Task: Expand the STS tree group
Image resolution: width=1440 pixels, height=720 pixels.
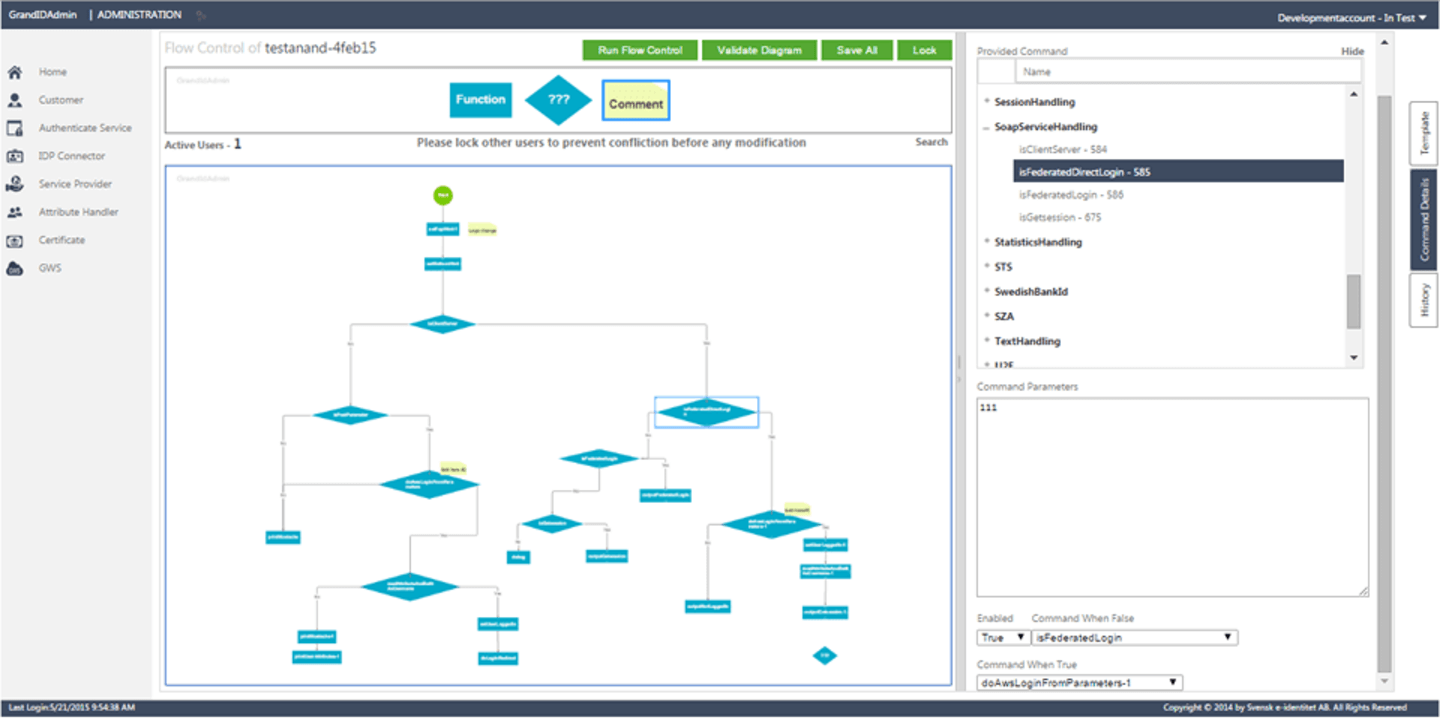Action: (x=987, y=267)
